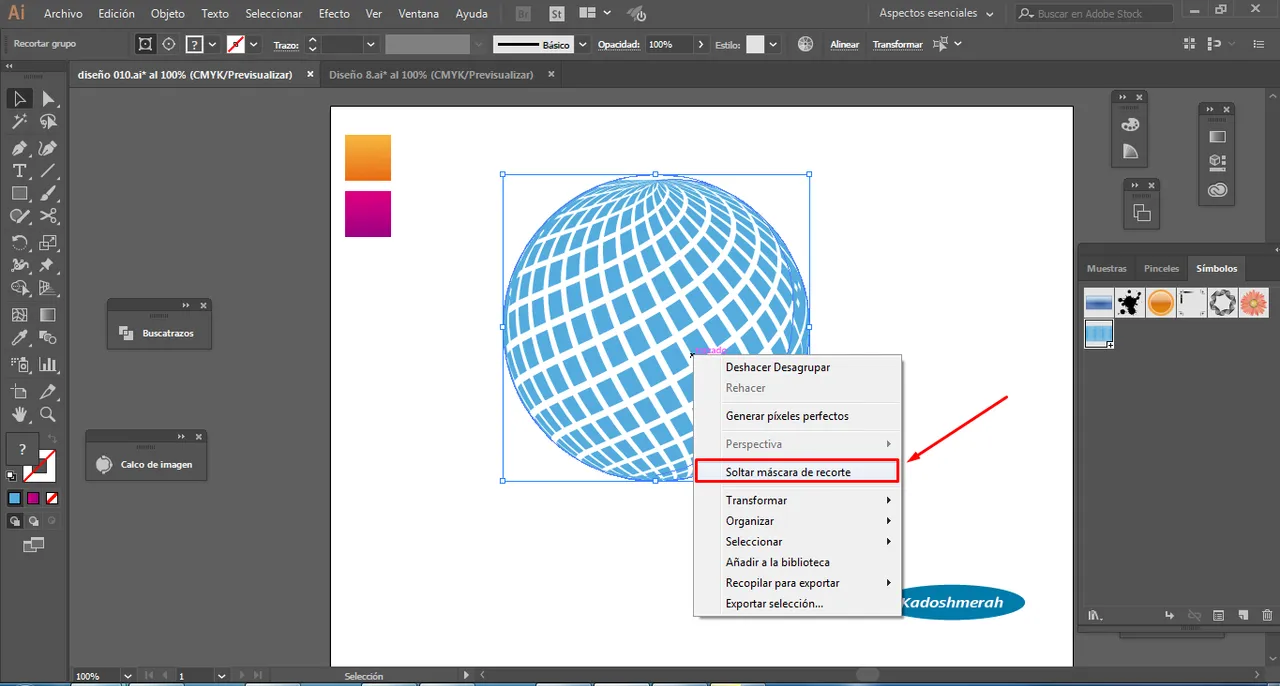Click the Alinear link in control bar
This screenshot has width=1280, height=686.
[844, 45]
